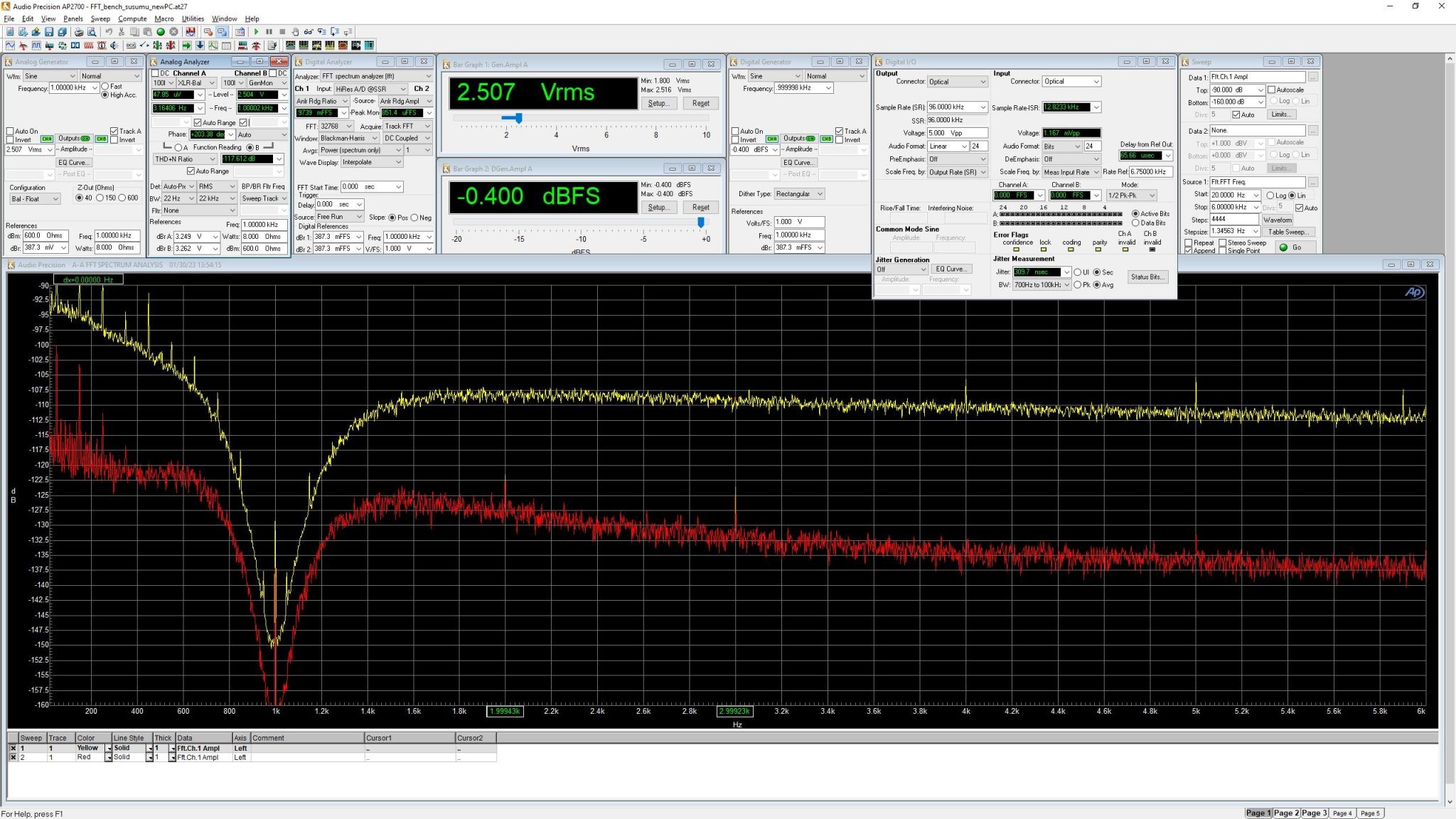Click the Print toolbar icon
Image resolution: width=1456 pixels, height=819 pixels.
tap(79, 32)
